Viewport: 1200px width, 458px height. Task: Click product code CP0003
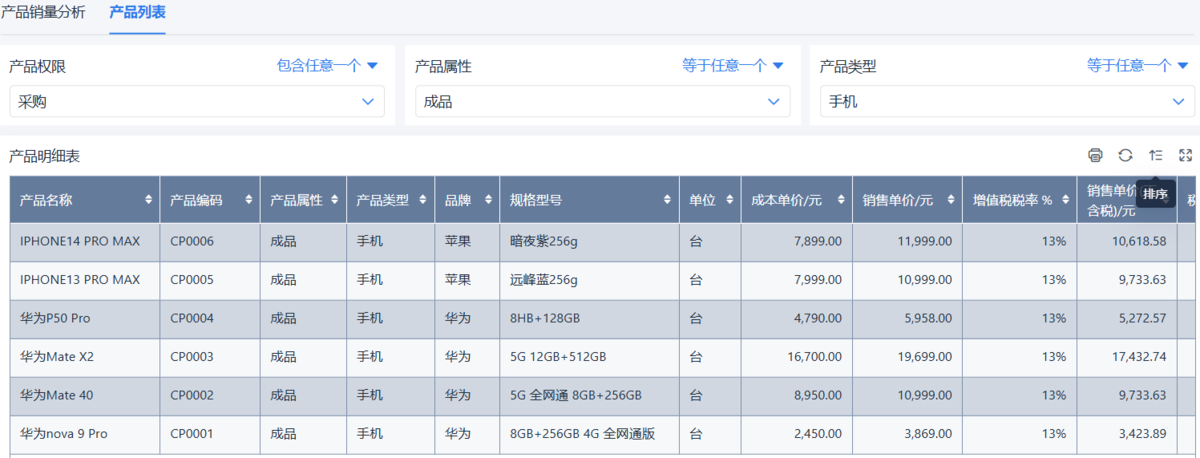pos(192,357)
